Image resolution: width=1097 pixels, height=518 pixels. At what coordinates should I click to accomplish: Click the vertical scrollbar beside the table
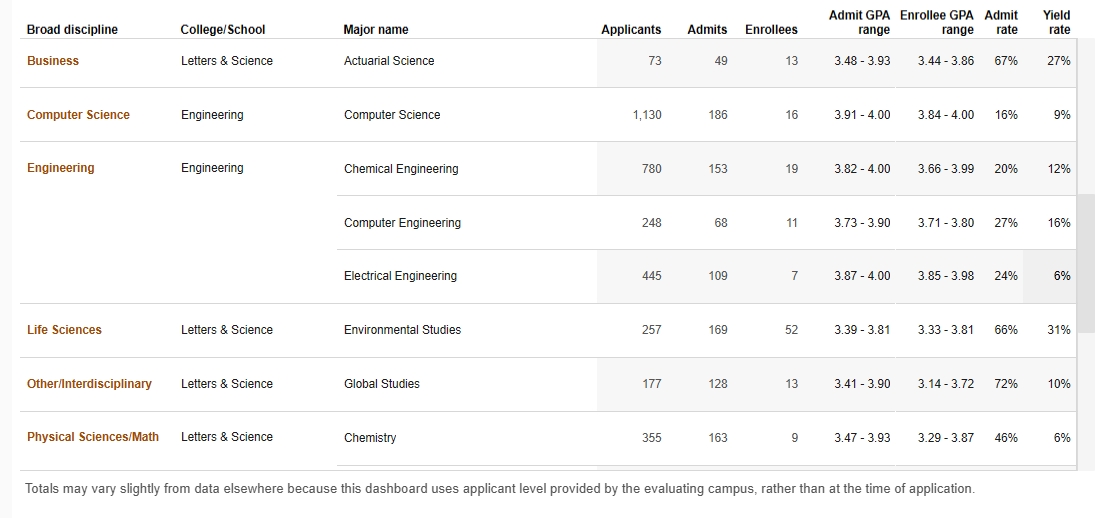(x=1085, y=250)
